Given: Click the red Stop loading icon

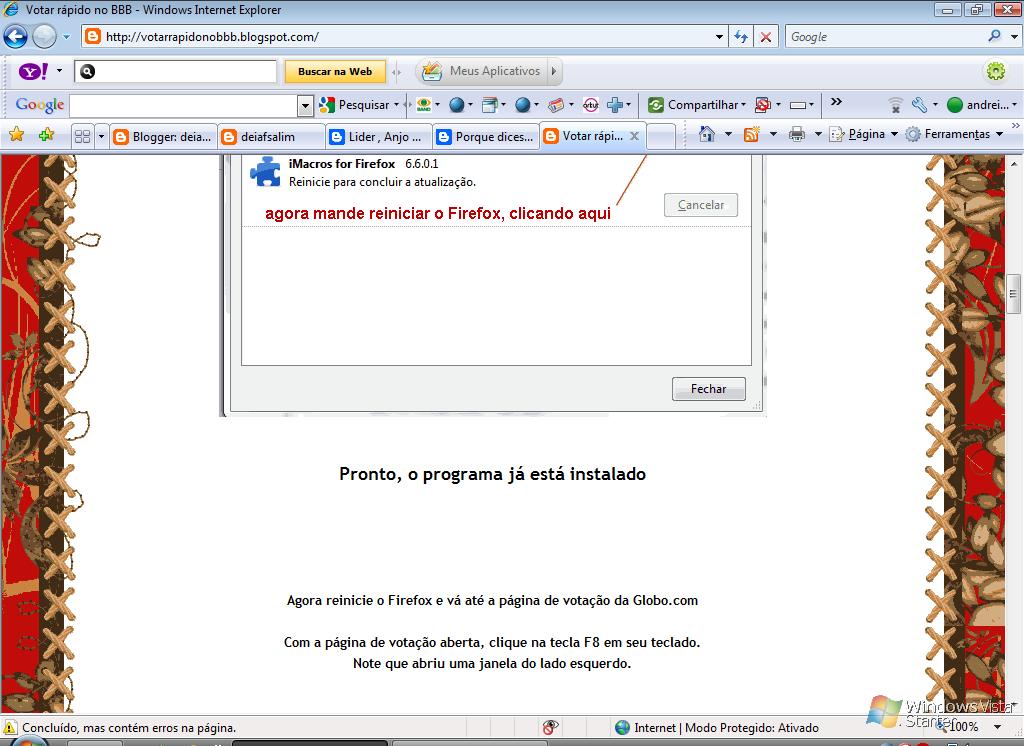Looking at the screenshot, I should coord(765,37).
